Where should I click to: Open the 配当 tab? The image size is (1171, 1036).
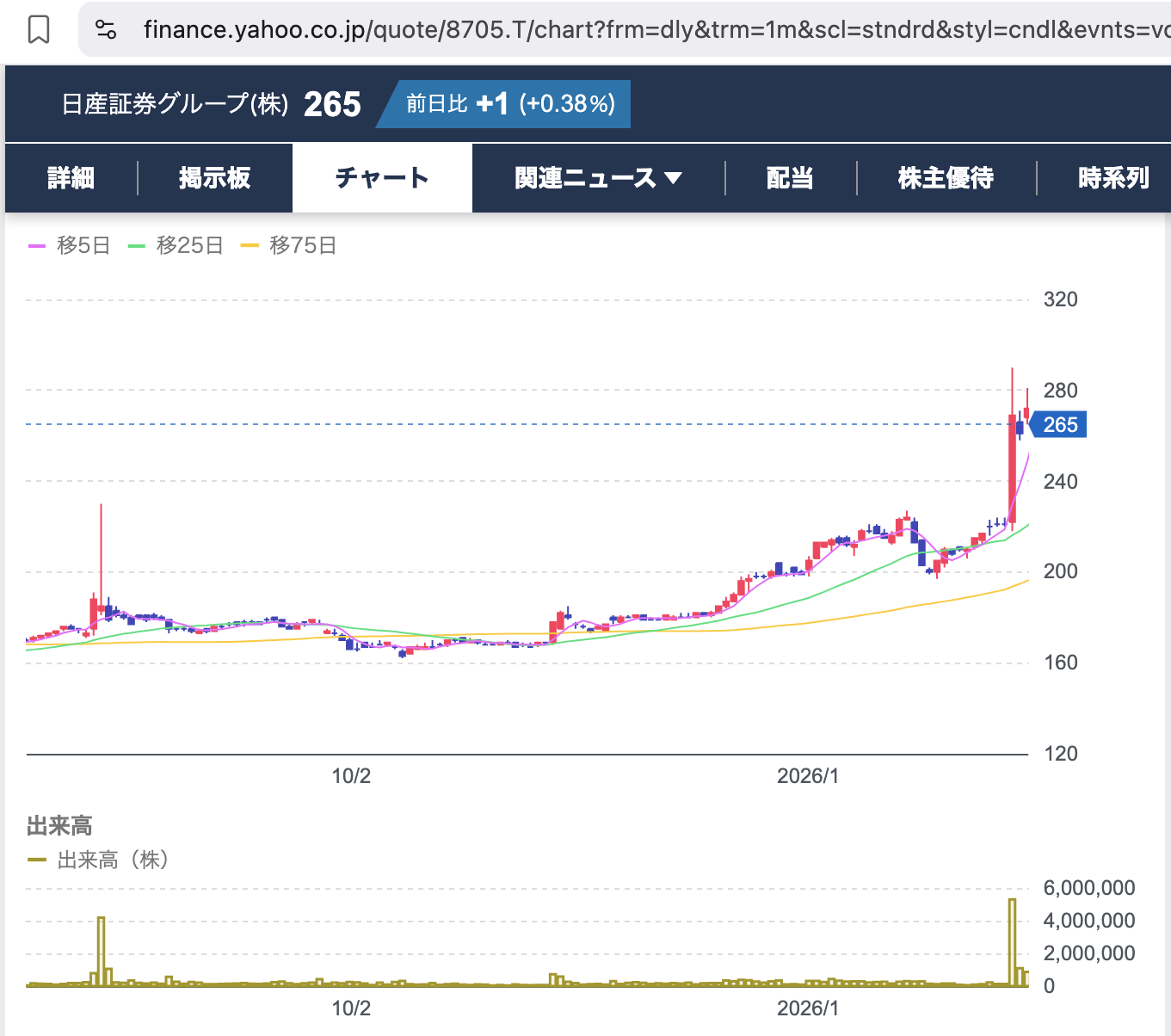click(790, 178)
